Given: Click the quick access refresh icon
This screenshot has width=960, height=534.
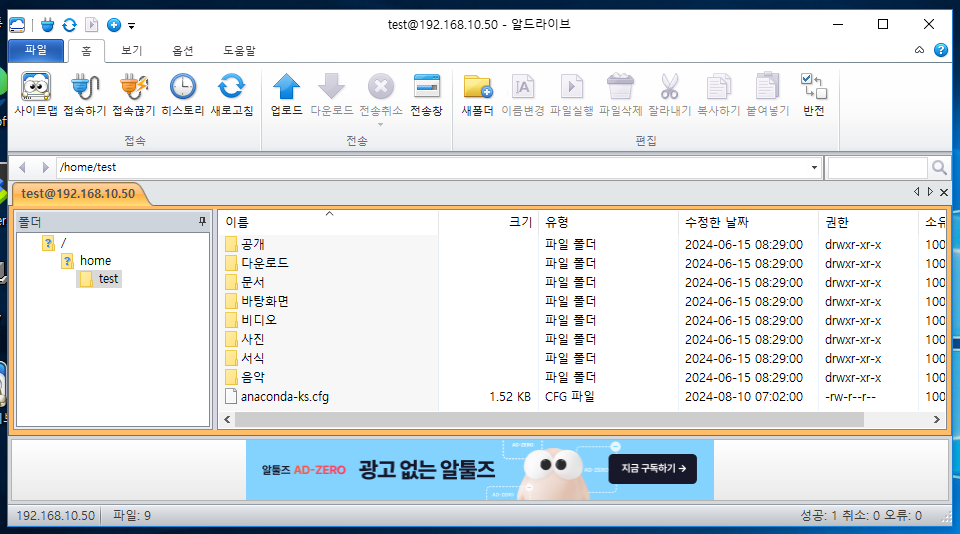Looking at the screenshot, I should tap(70, 25).
